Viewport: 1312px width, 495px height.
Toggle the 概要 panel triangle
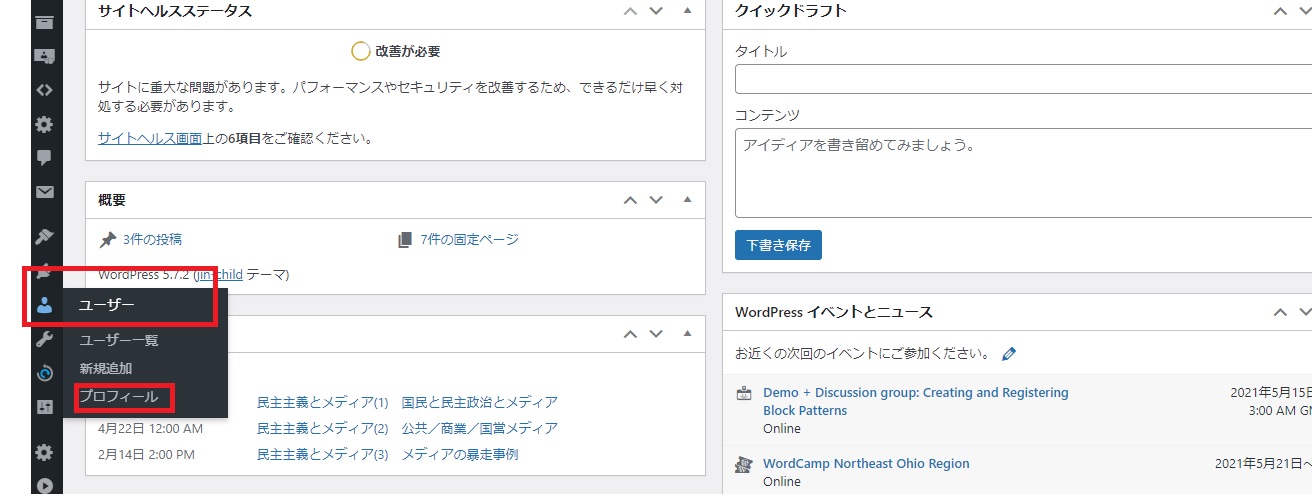tap(687, 199)
